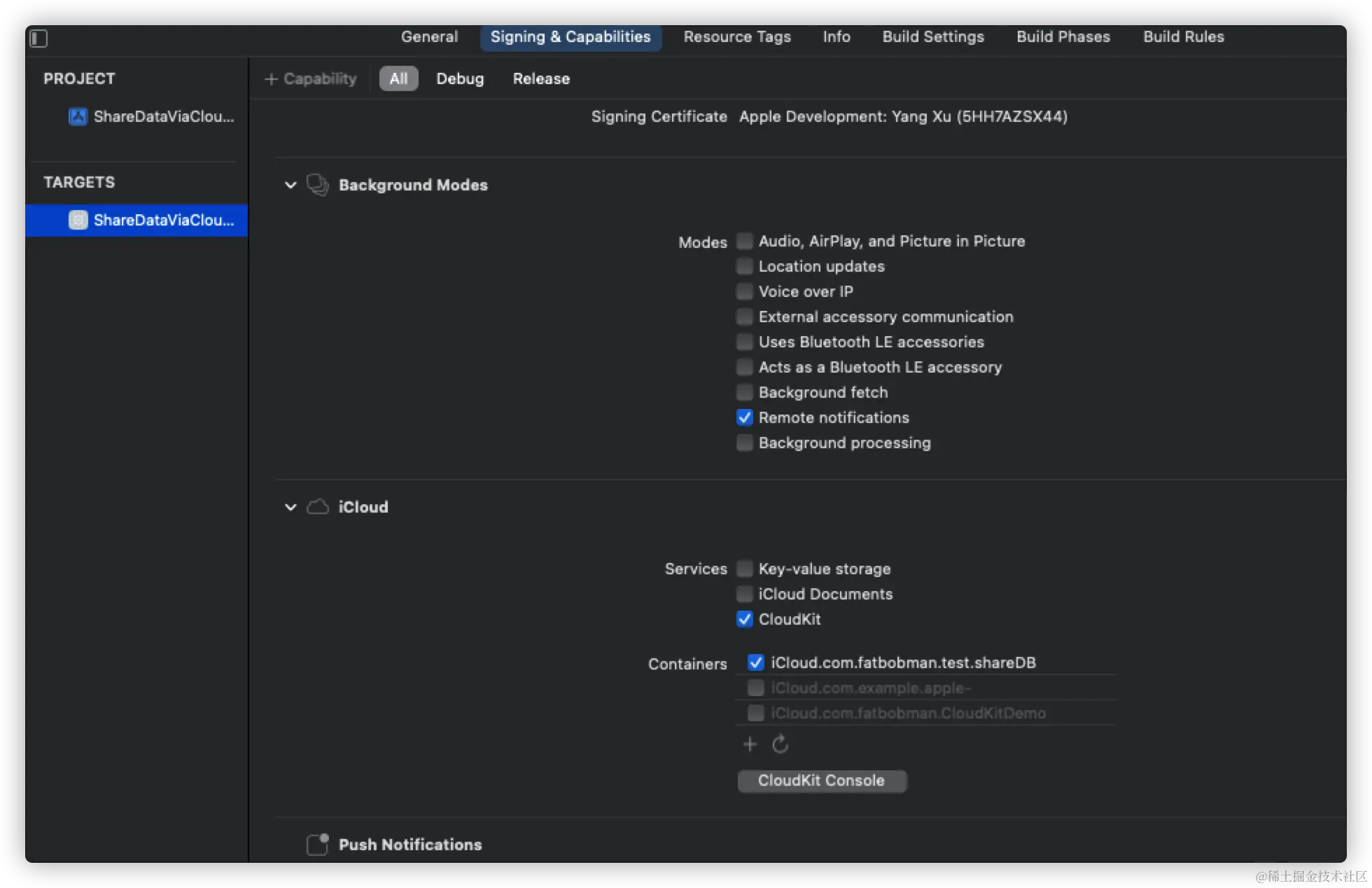Enable Key-value storage service
Image resolution: width=1372 pixels, height=888 pixels.
click(x=745, y=569)
